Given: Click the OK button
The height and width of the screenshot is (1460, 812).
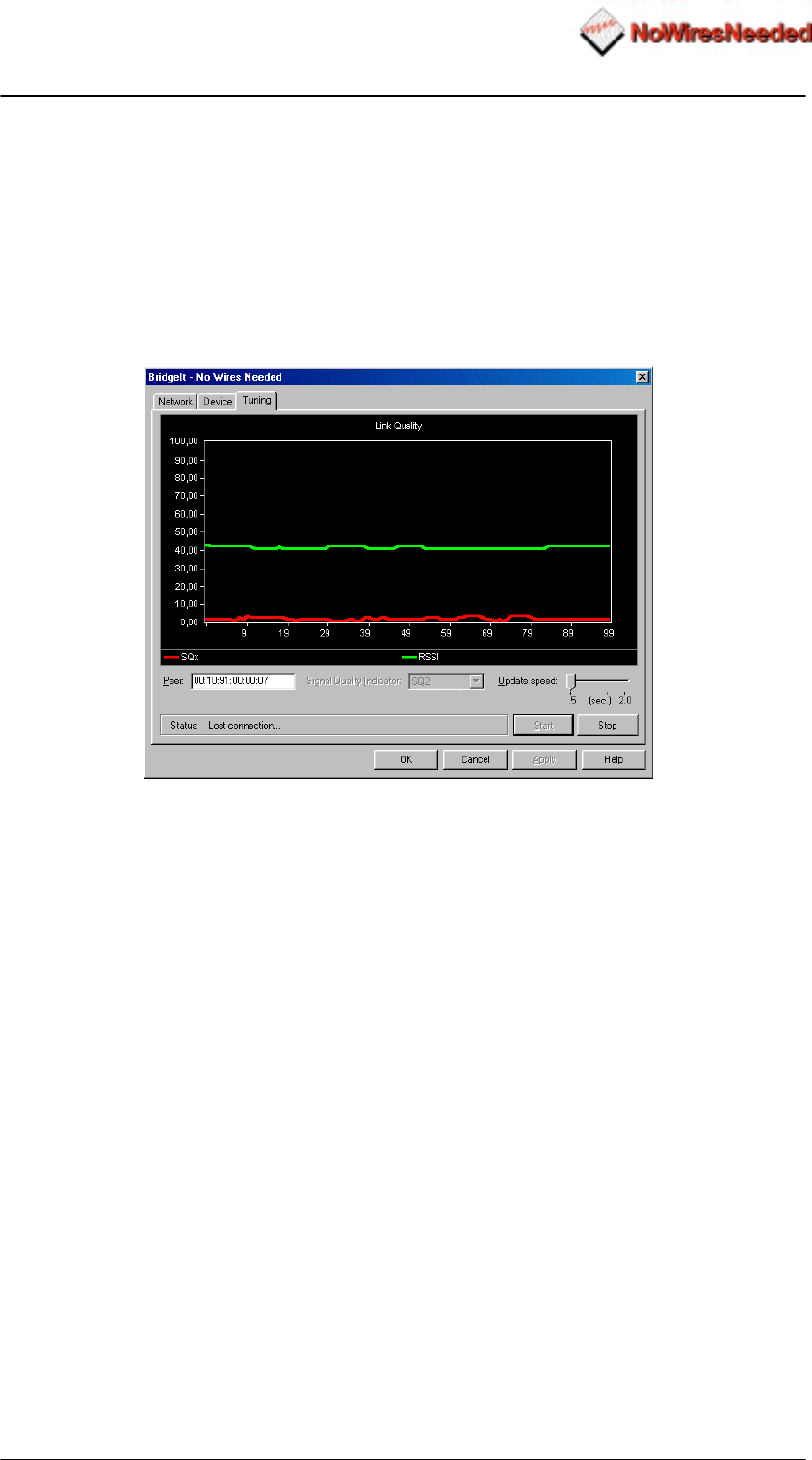Looking at the screenshot, I should pyautogui.click(x=406, y=759).
